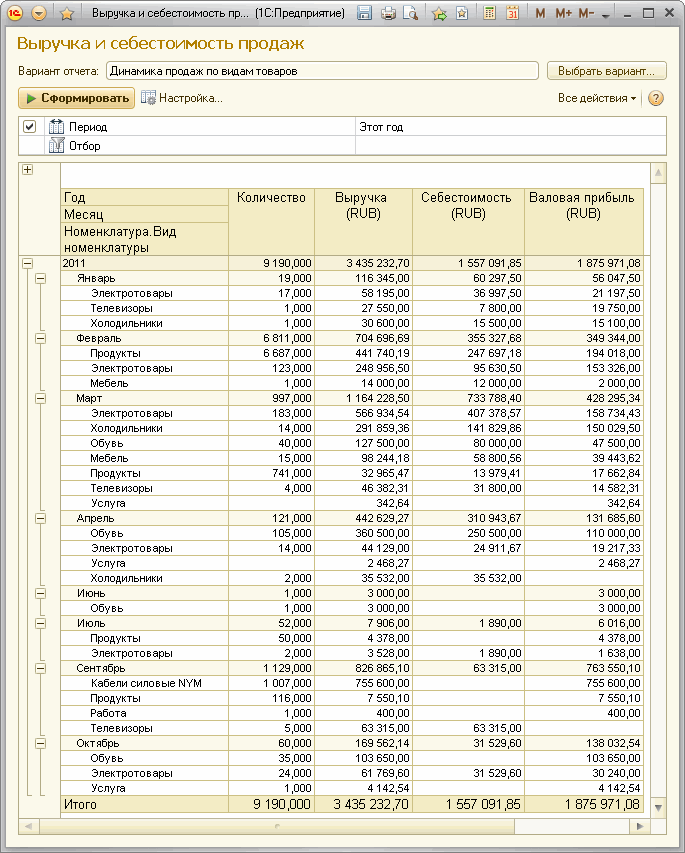The height and width of the screenshot is (853, 685).
Task: Collapse the Сентябрь month group
Action: [x=41, y=668]
